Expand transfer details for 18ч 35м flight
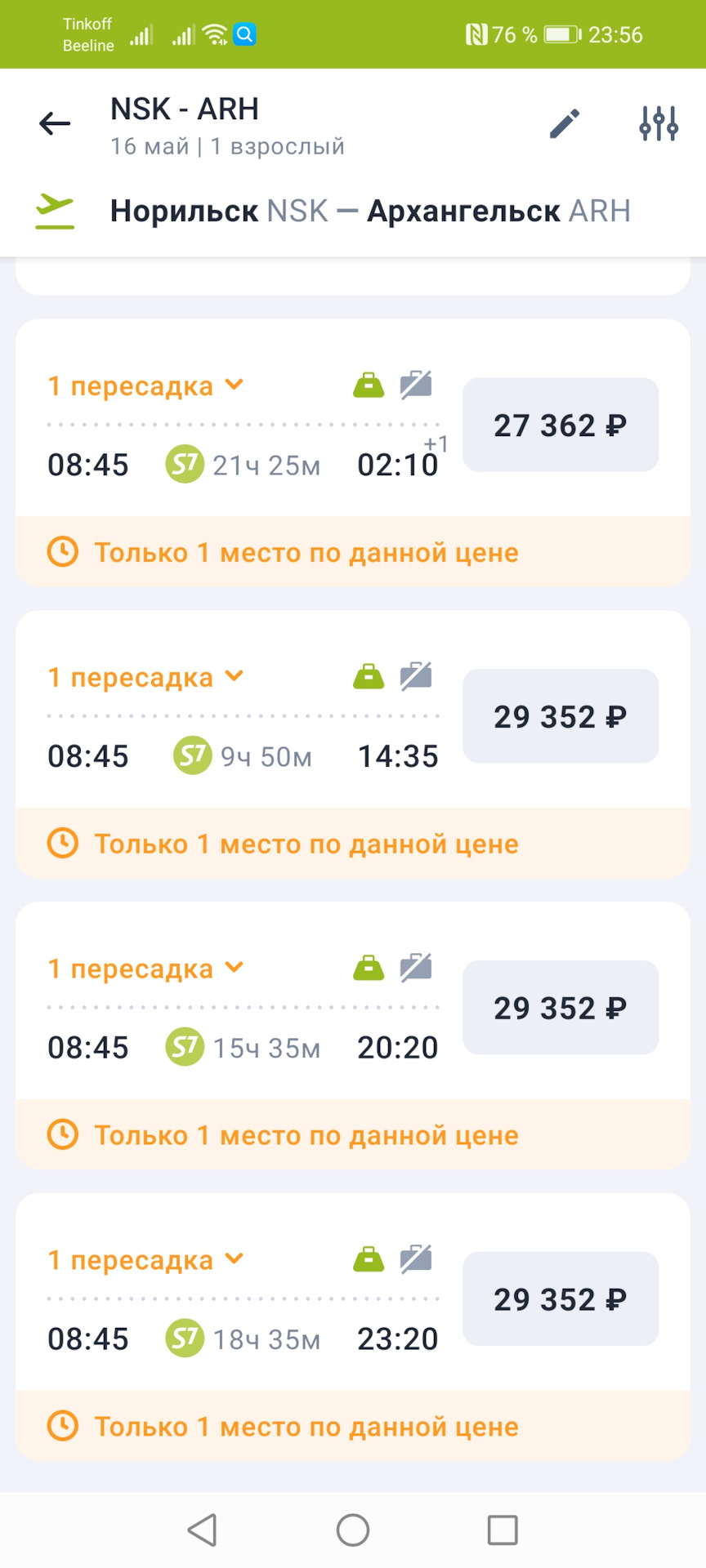Screen dimensions: 706x1568 (145, 1260)
